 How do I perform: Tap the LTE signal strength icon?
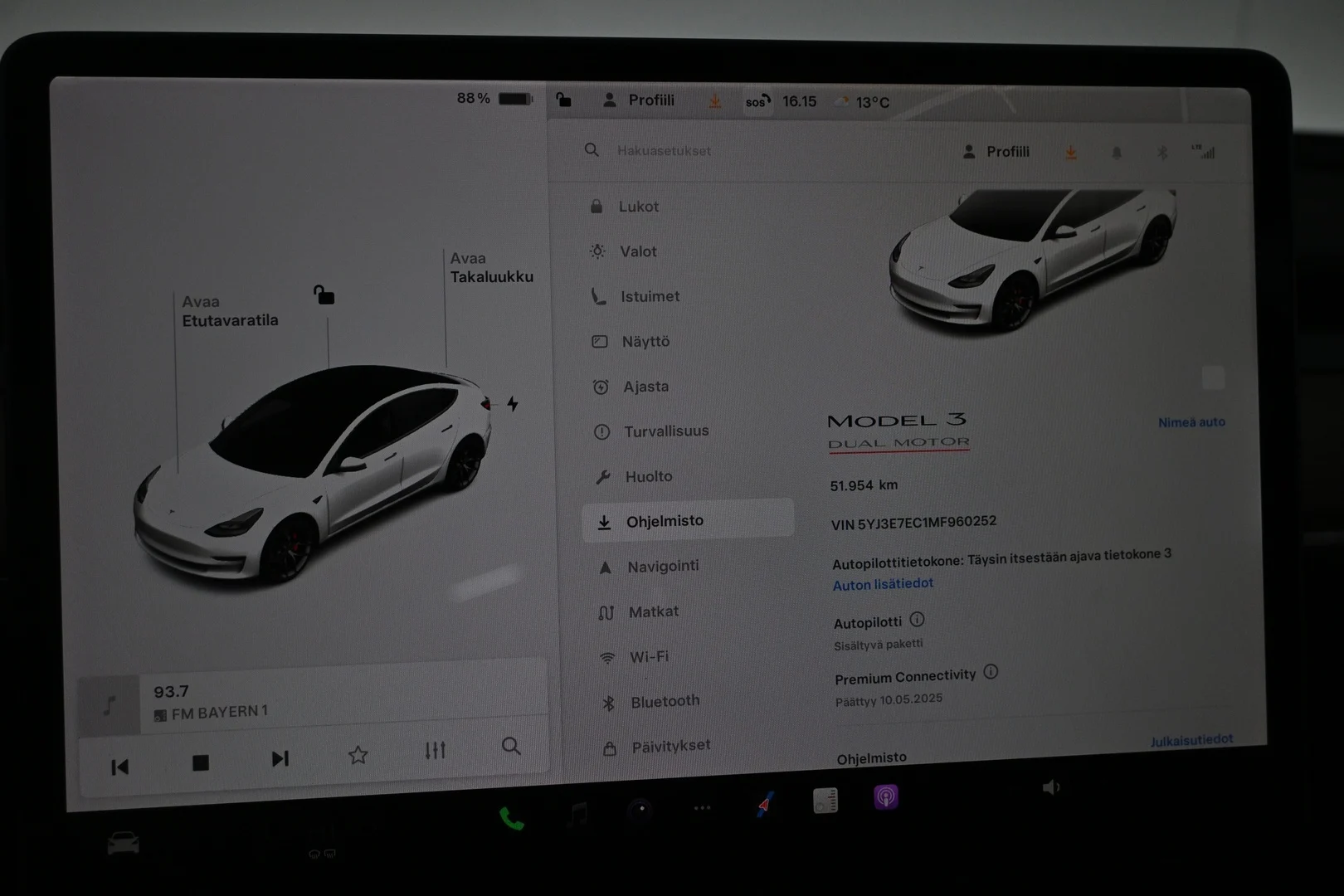point(1204,152)
